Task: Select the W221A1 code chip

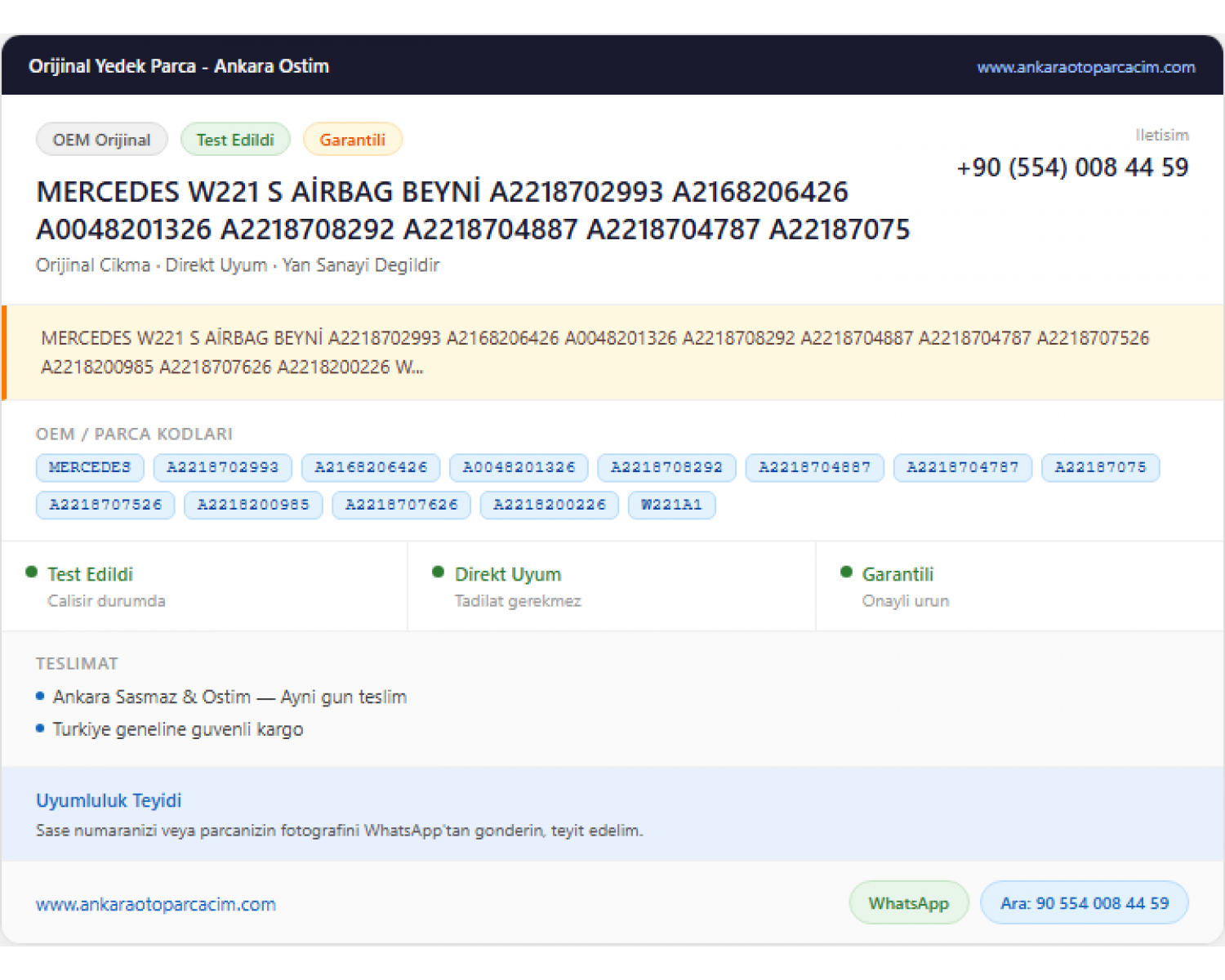Action: click(x=671, y=505)
